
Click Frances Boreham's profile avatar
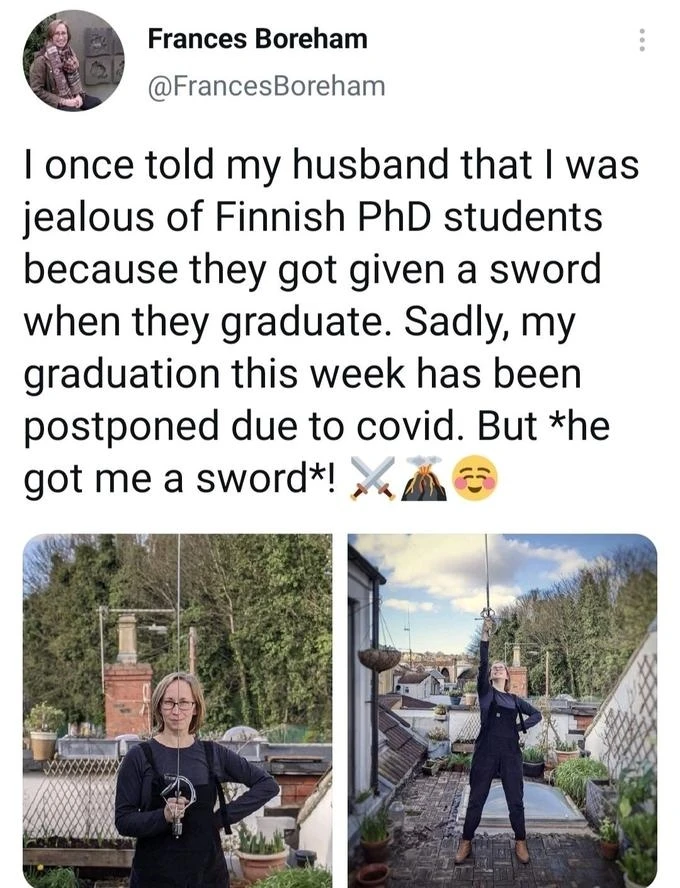point(73,60)
